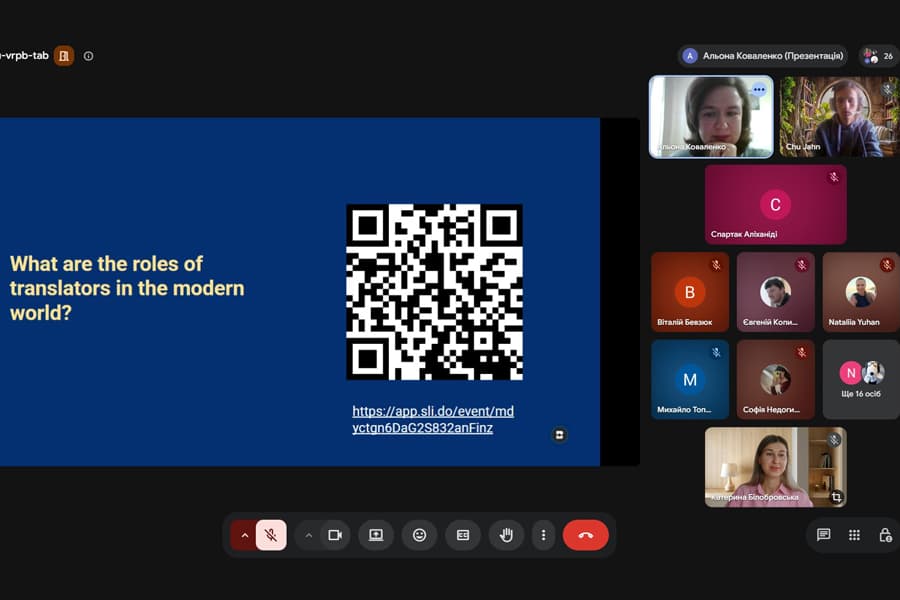Click presenter chip Альона Коваленко (Презентація)

pyautogui.click(x=763, y=56)
